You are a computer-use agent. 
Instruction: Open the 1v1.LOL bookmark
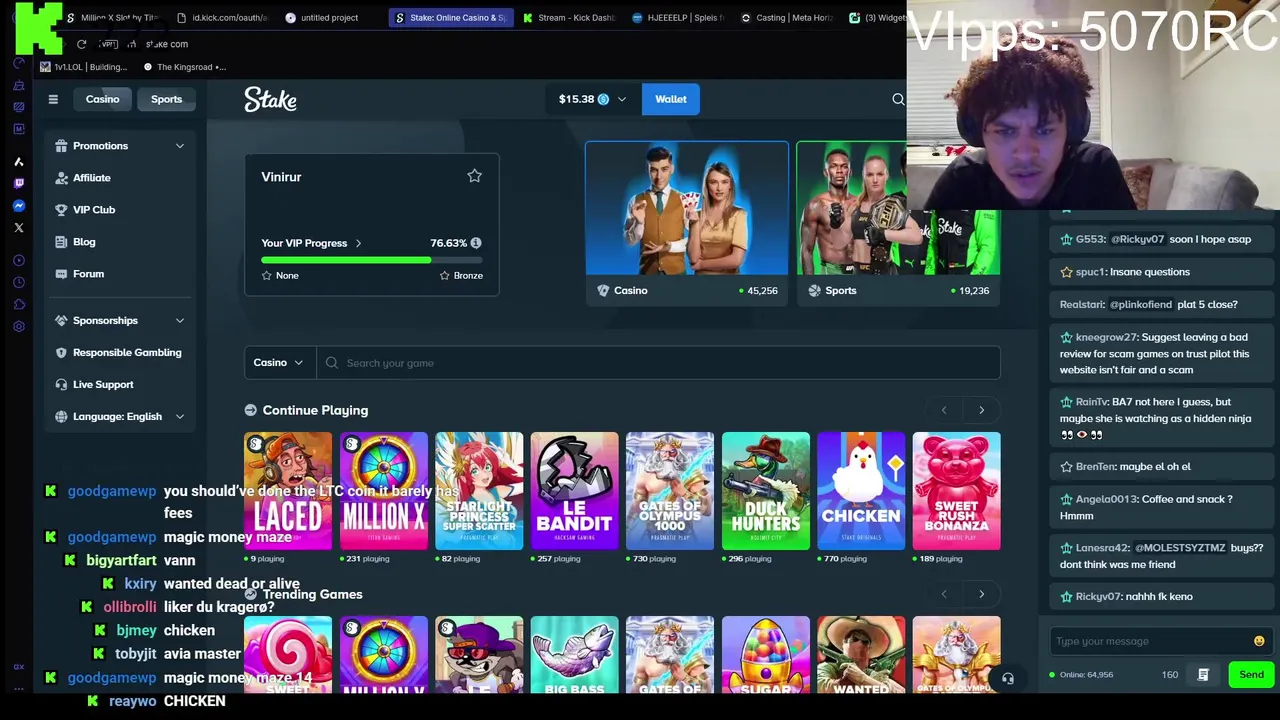[84, 67]
